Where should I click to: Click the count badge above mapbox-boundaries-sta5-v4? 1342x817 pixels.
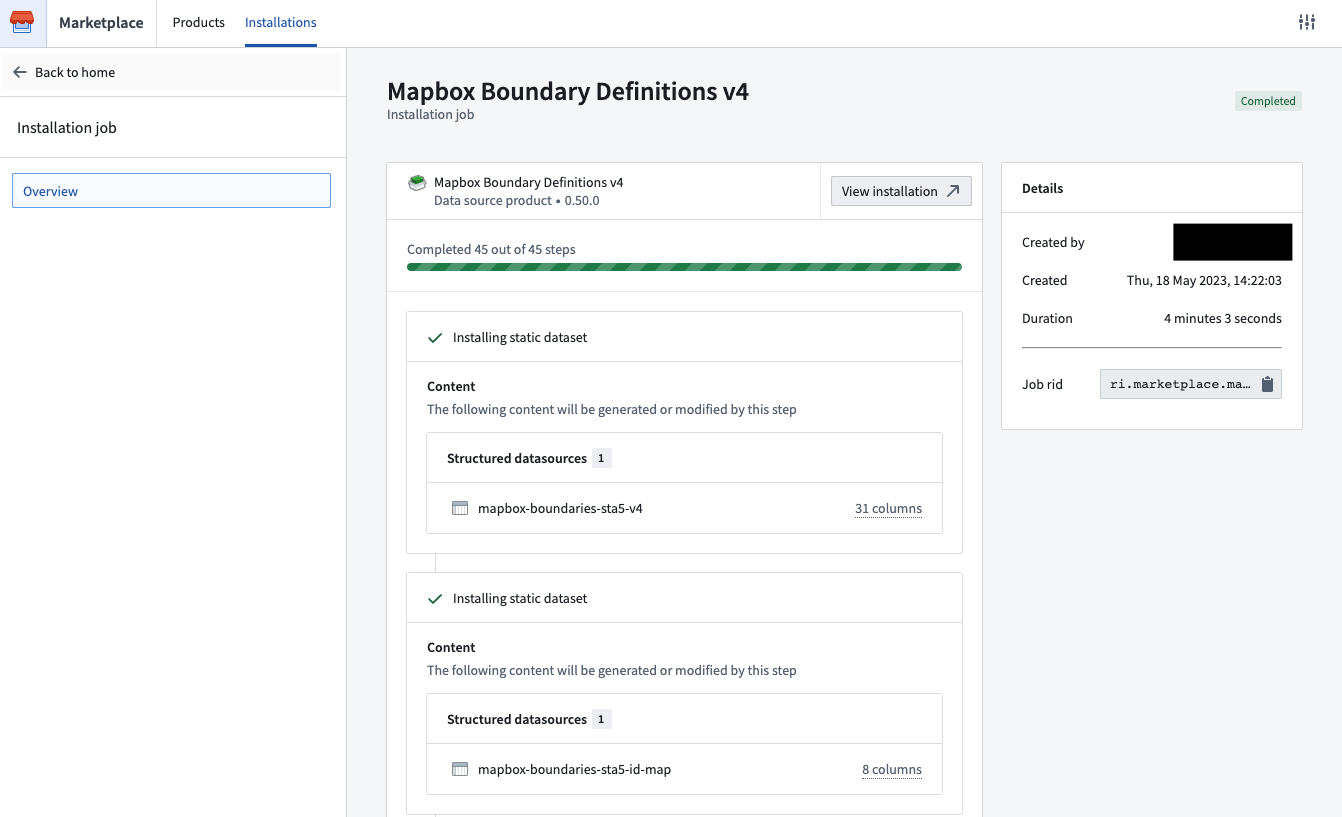601,458
